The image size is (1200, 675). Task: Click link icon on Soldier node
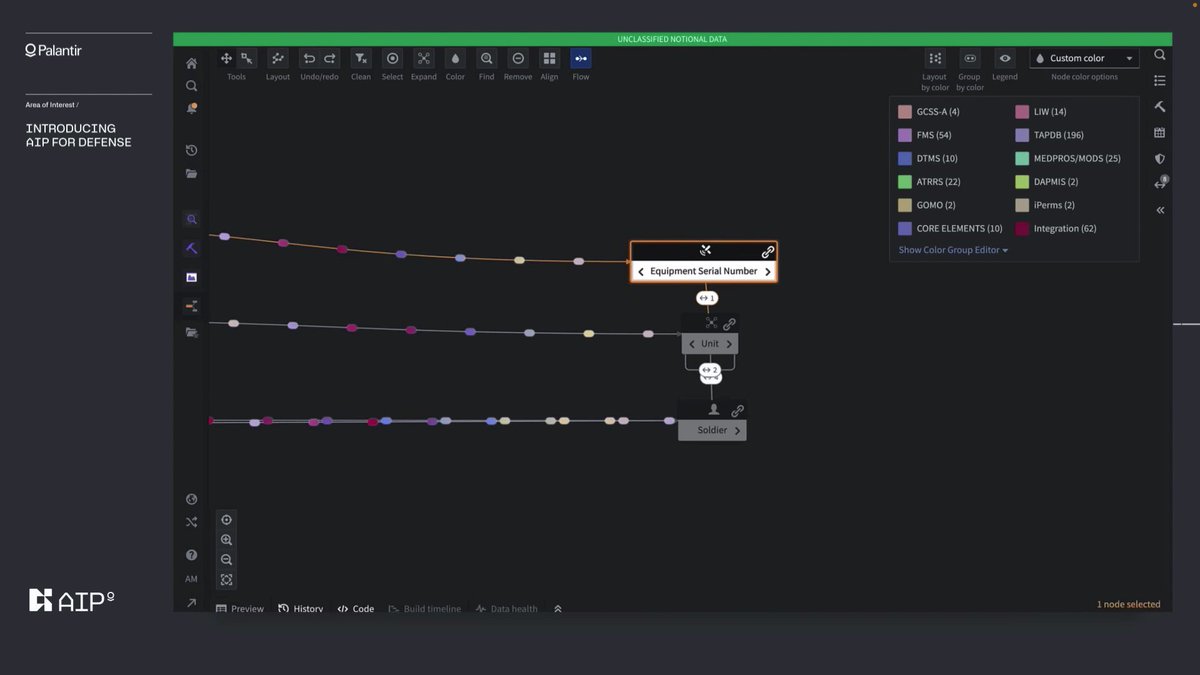point(737,411)
